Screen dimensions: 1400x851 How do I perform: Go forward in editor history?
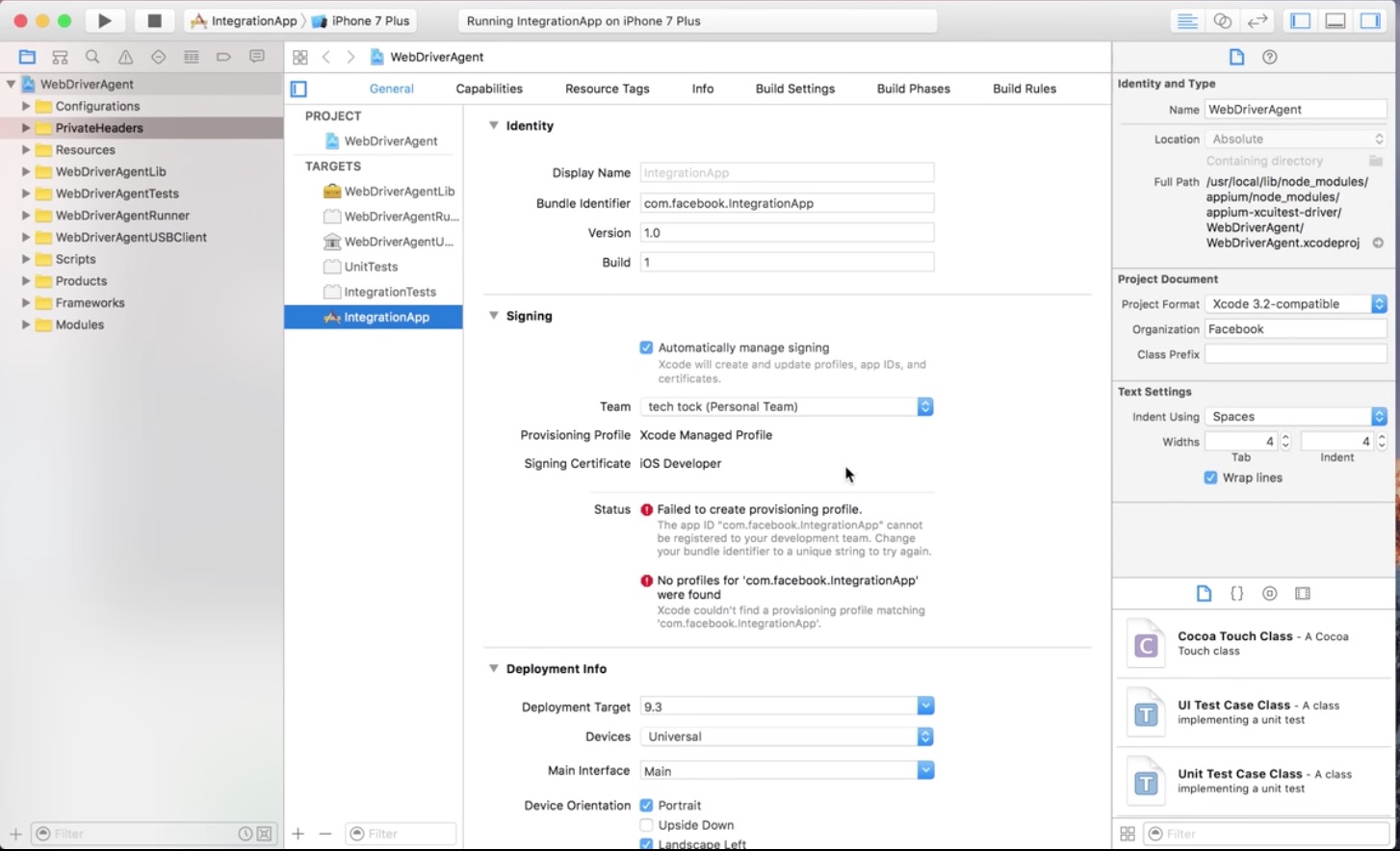(350, 57)
